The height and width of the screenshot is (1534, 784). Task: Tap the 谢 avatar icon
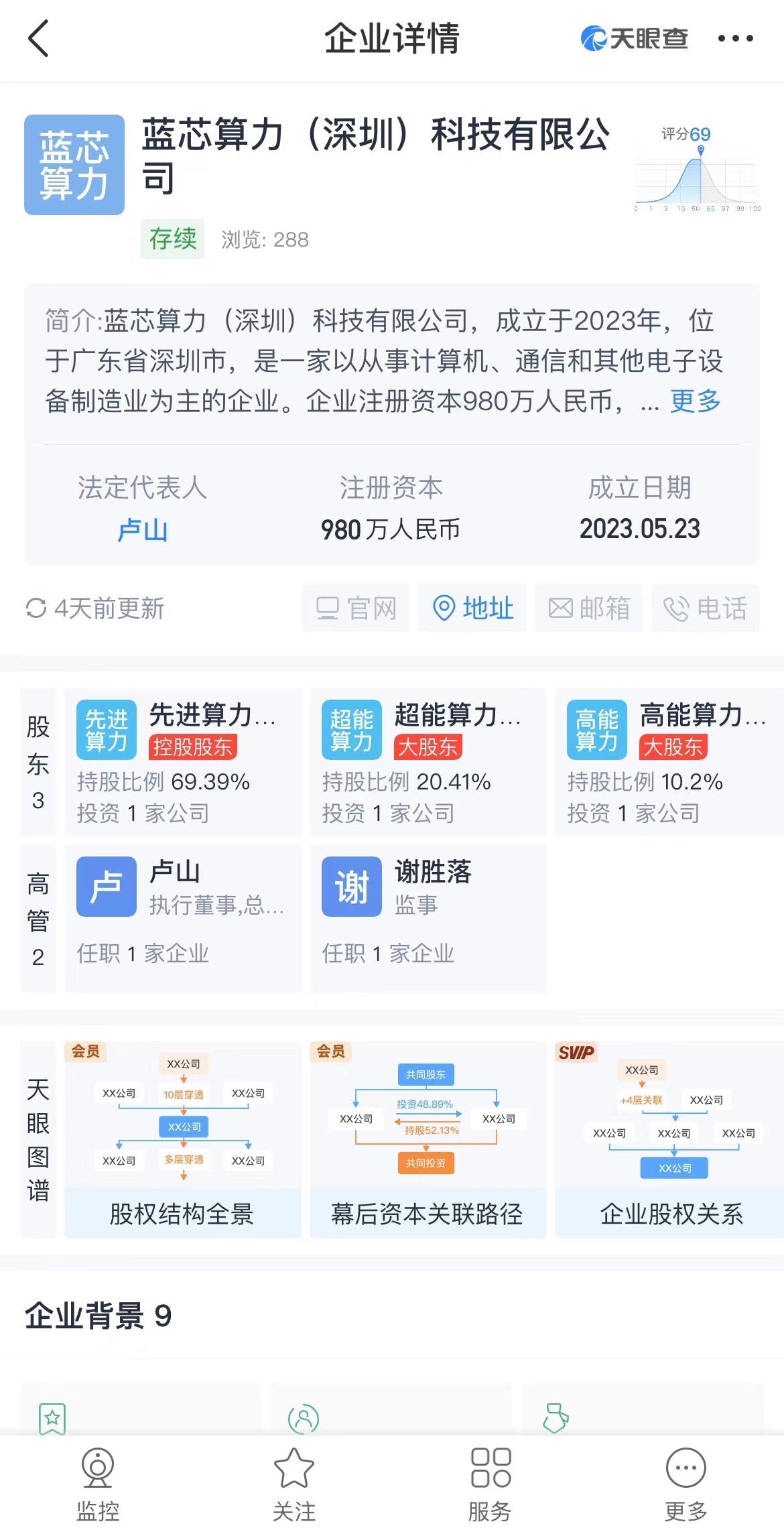tap(352, 887)
